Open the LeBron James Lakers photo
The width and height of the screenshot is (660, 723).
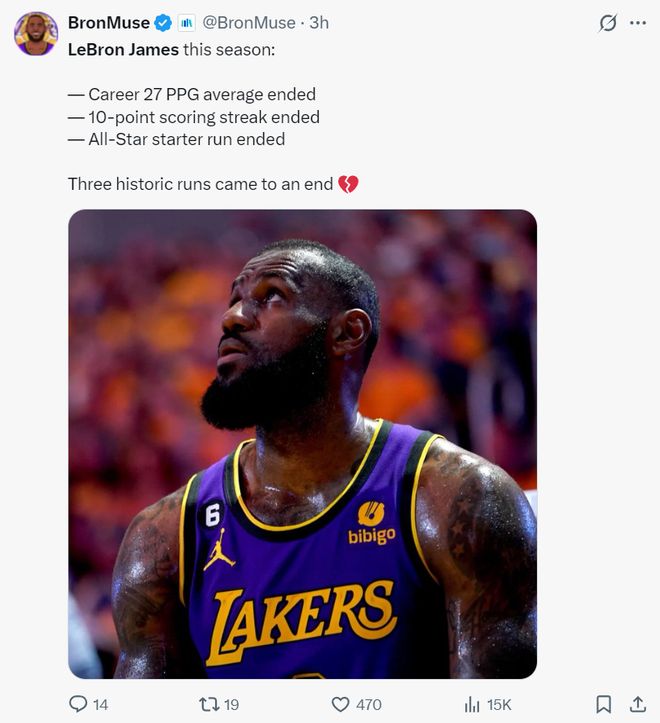(x=302, y=444)
